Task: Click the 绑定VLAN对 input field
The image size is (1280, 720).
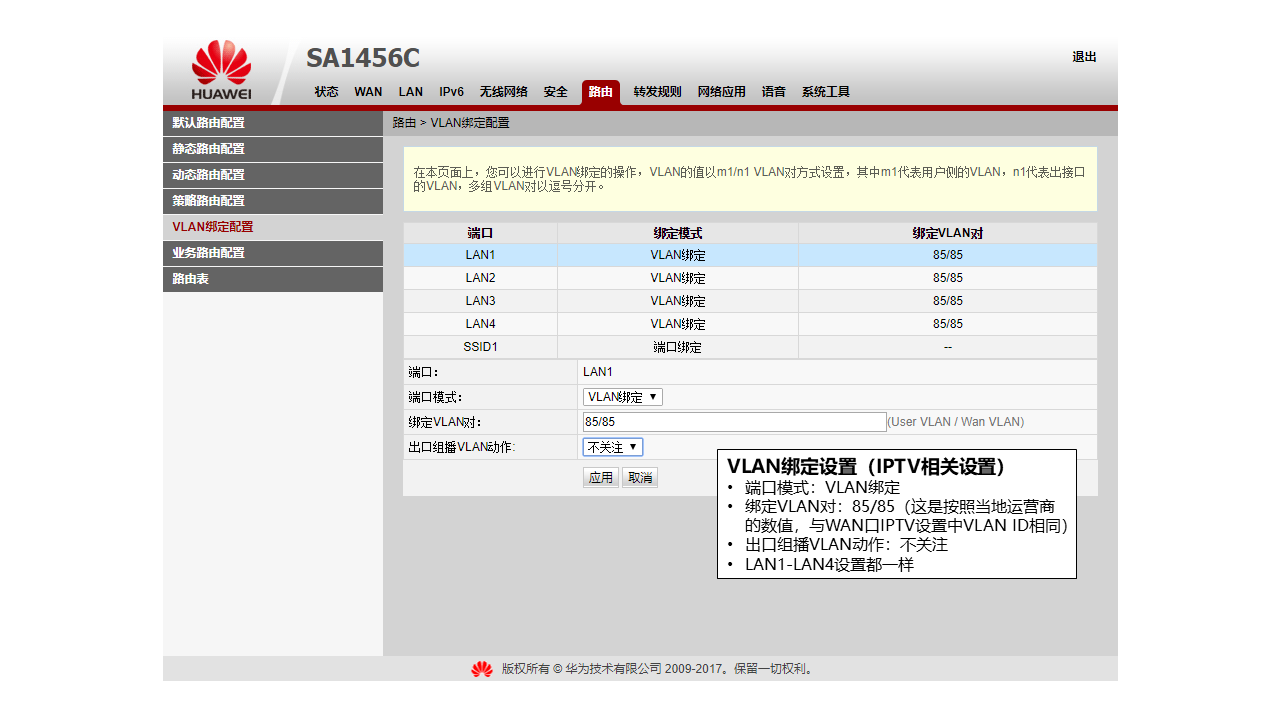Action: pyautogui.click(x=734, y=422)
